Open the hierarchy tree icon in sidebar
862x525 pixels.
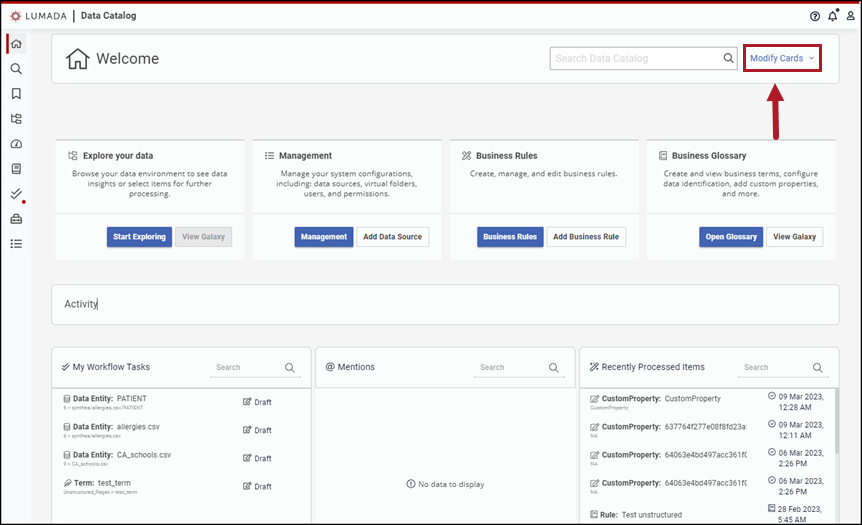tap(16, 119)
